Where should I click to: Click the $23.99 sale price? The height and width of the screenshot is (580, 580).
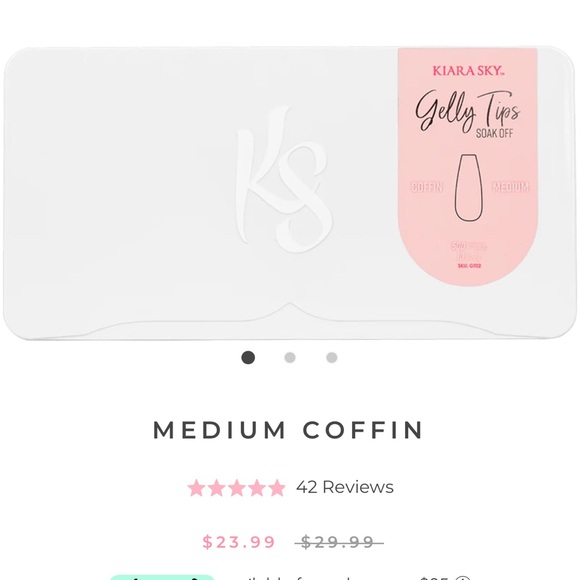pos(239,542)
